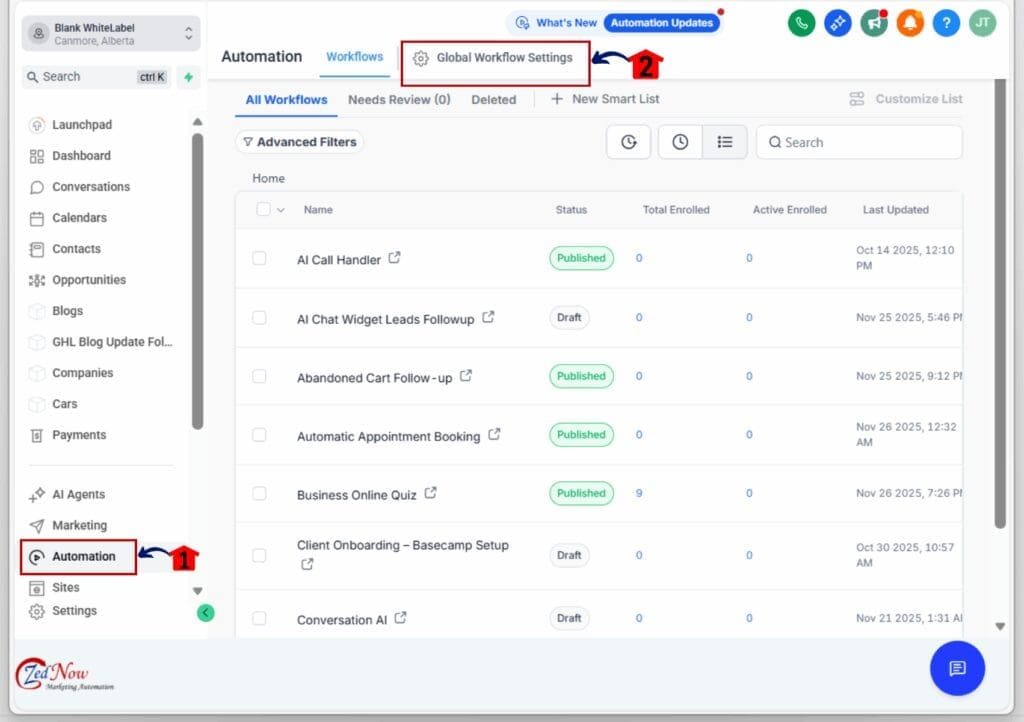The width and height of the screenshot is (1024, 722).
Task: Click the sidebar scrollbar down arrow
Action: coord(197,591)
